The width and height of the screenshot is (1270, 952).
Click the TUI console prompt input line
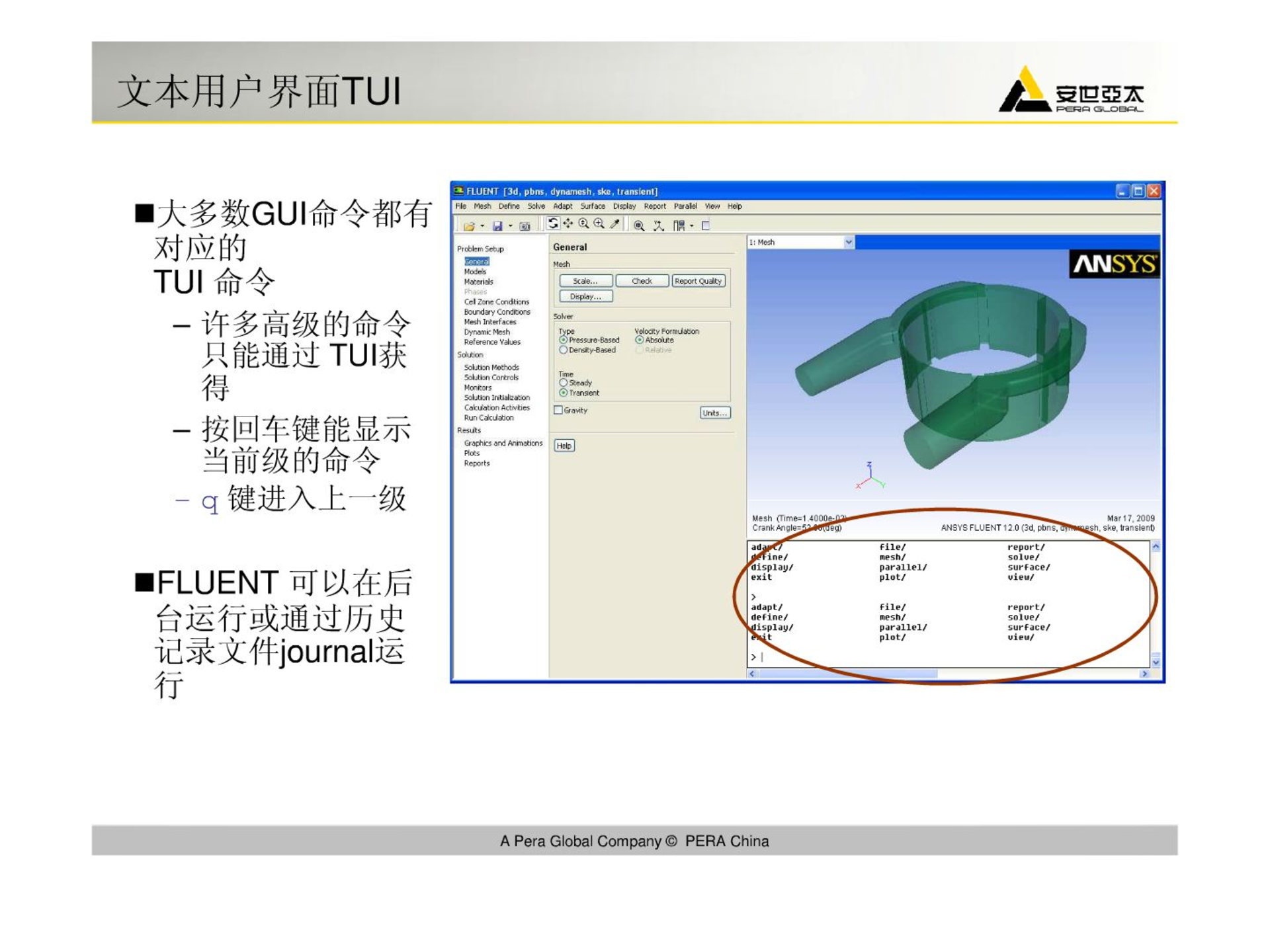tap(949, 657)
